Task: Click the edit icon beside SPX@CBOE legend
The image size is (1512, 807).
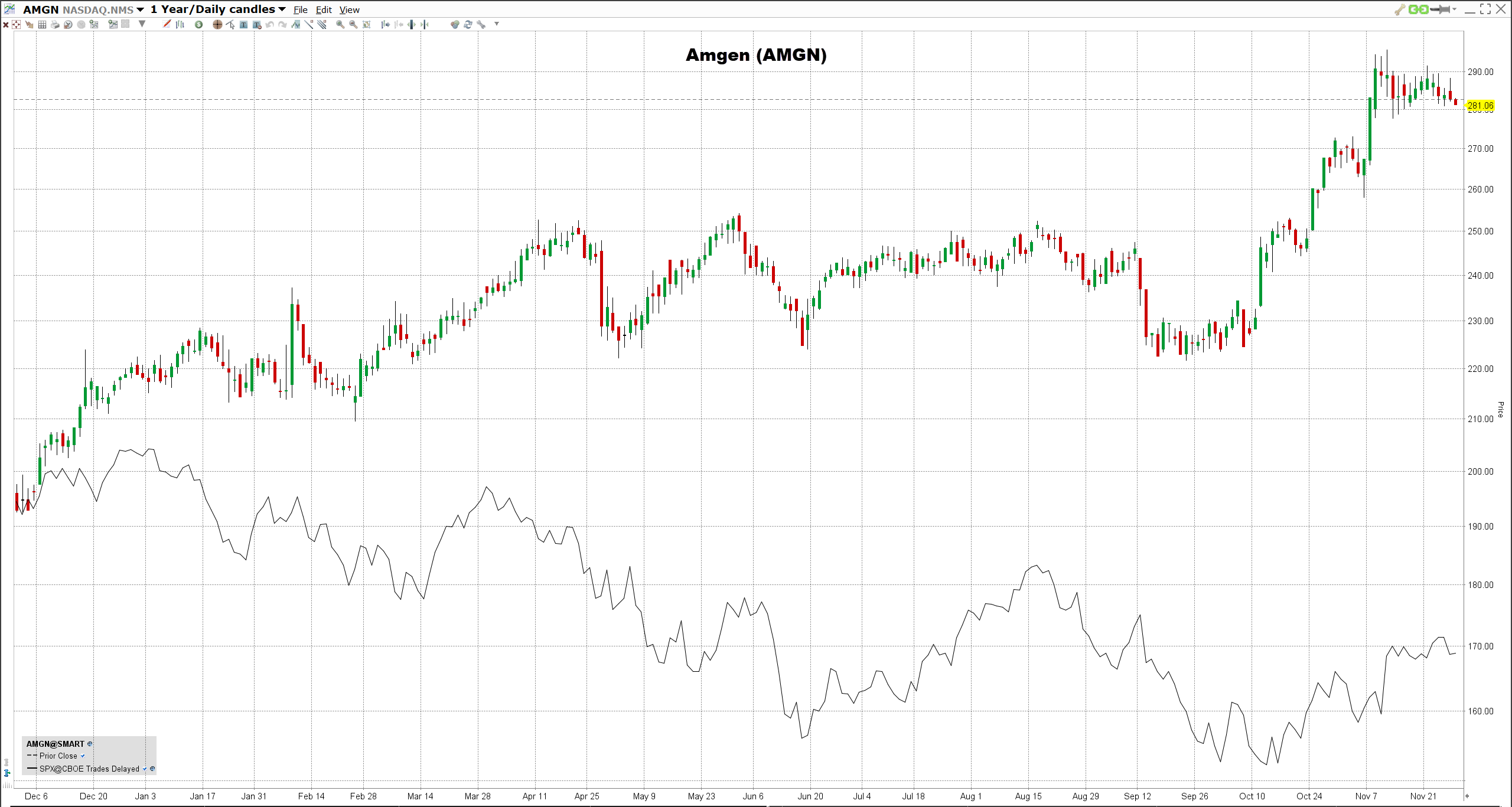Action: (x=152, y=769)
